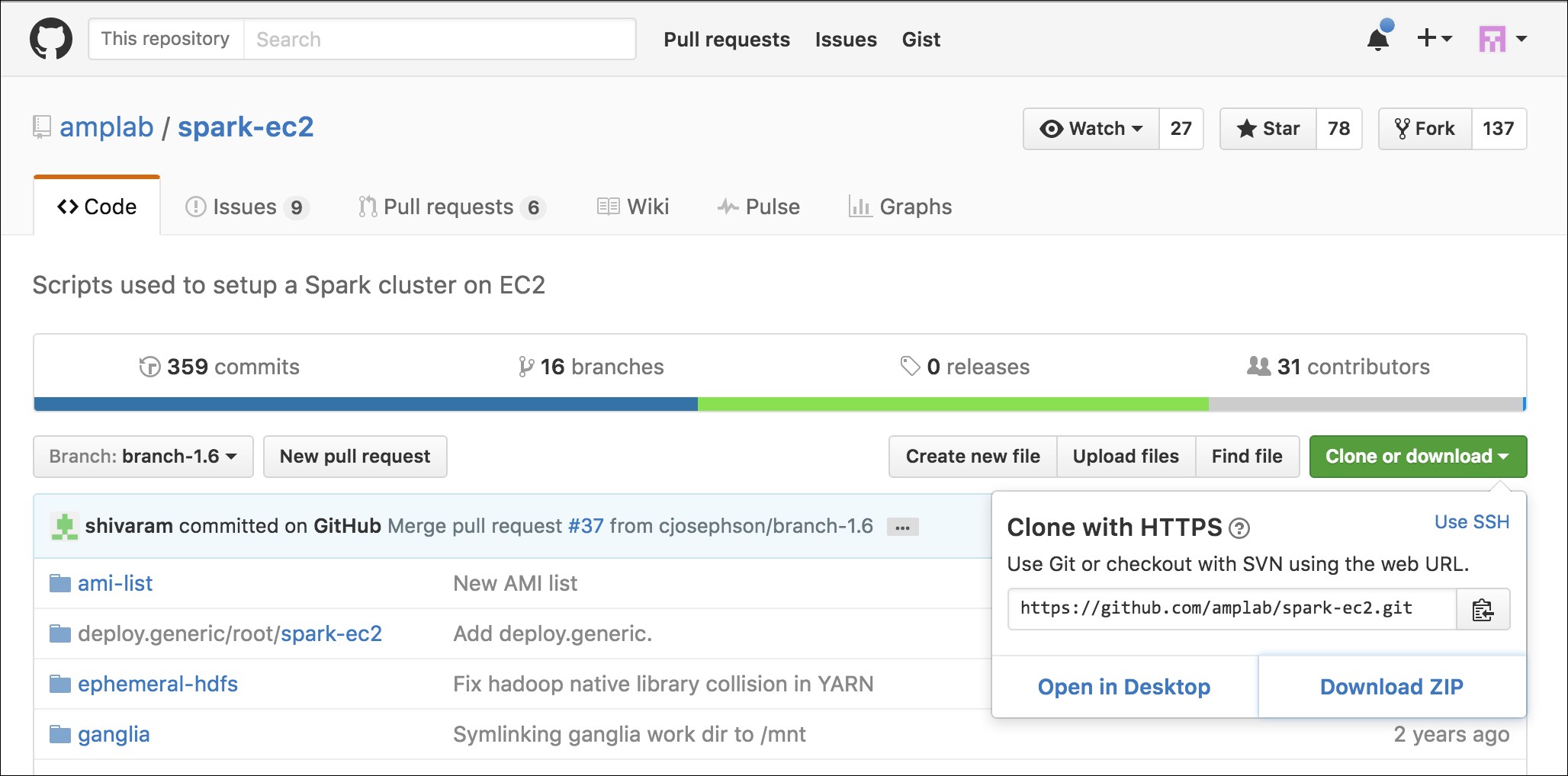Click Find file
1568x776 pixels.
tap(1247, 457)
